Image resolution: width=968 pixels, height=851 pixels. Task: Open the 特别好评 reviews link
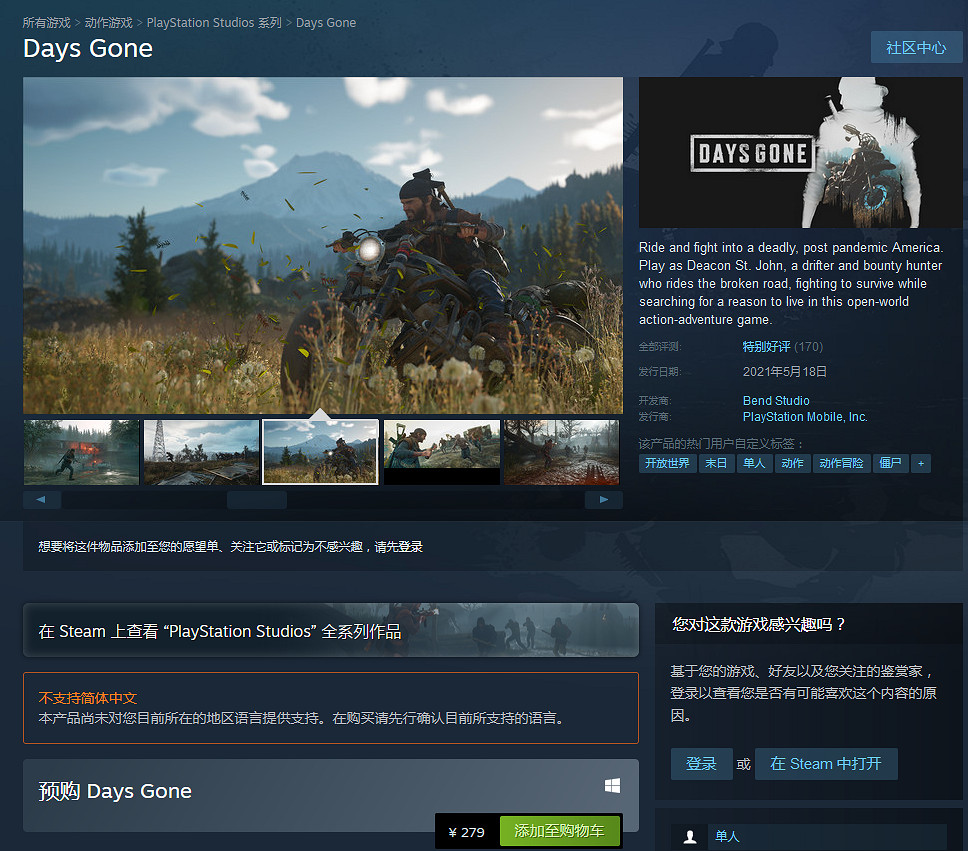tap(767, 346)
